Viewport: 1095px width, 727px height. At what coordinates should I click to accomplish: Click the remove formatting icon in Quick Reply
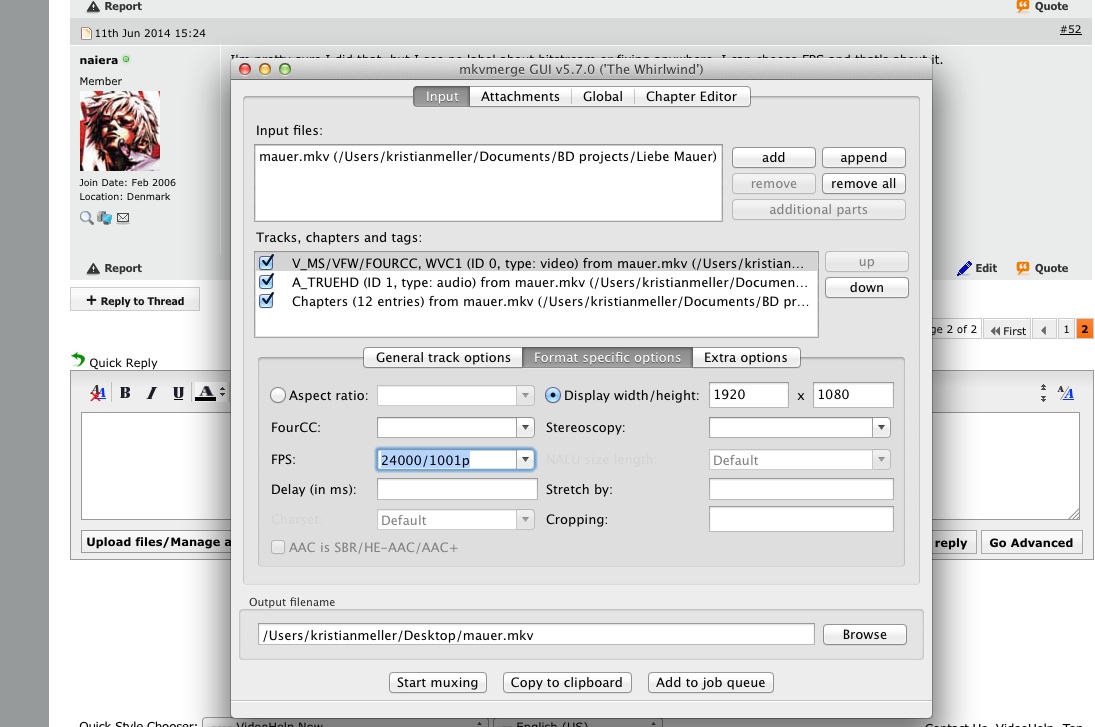[x=98, y=393]
